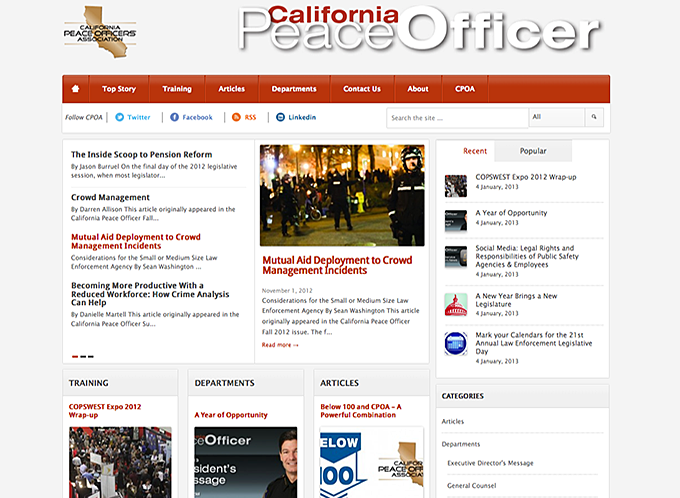Click inside the 'Search the site' field

point(456,118)
